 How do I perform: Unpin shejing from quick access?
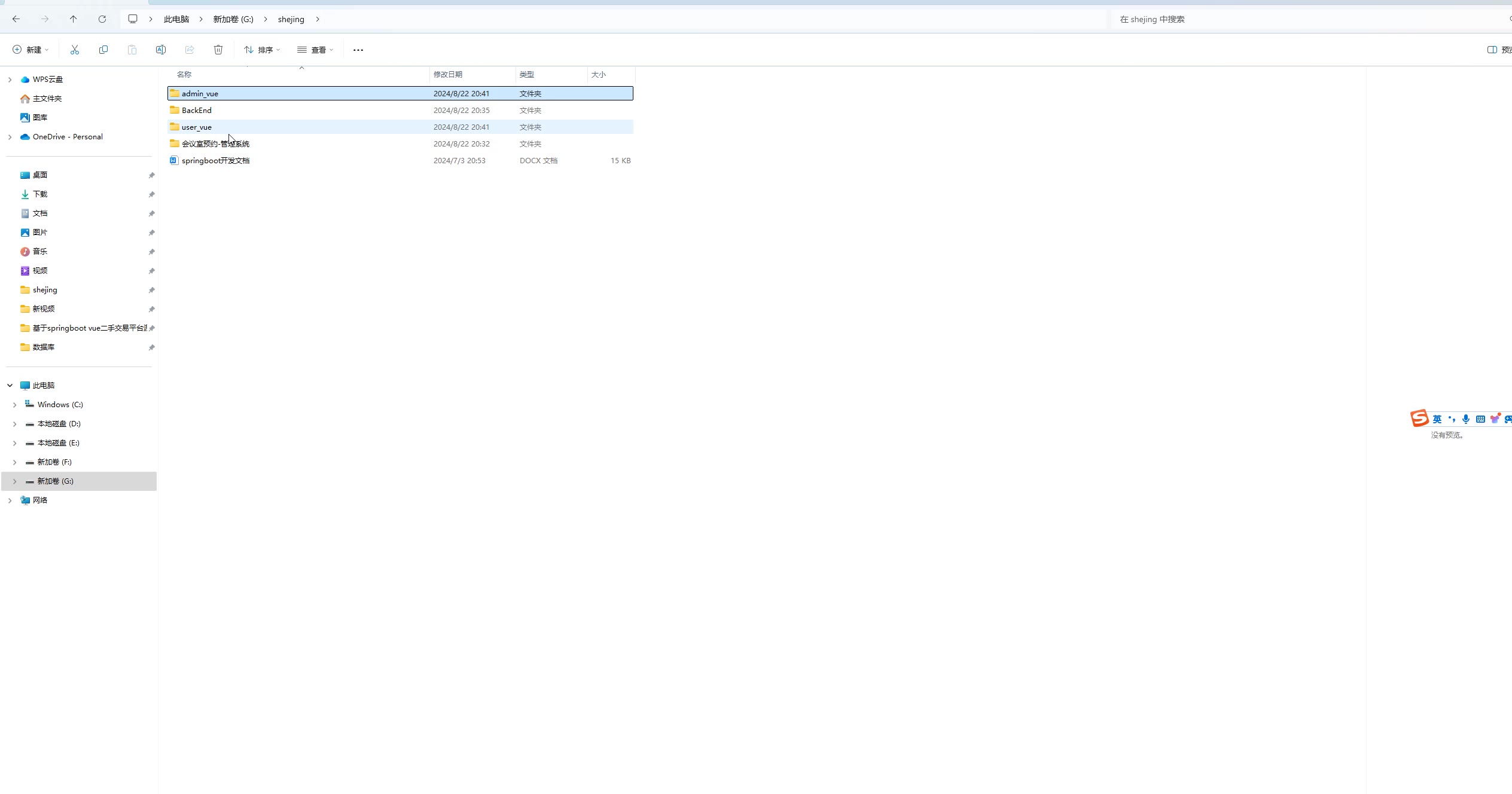pyautogui.click(x=151, y=290)
